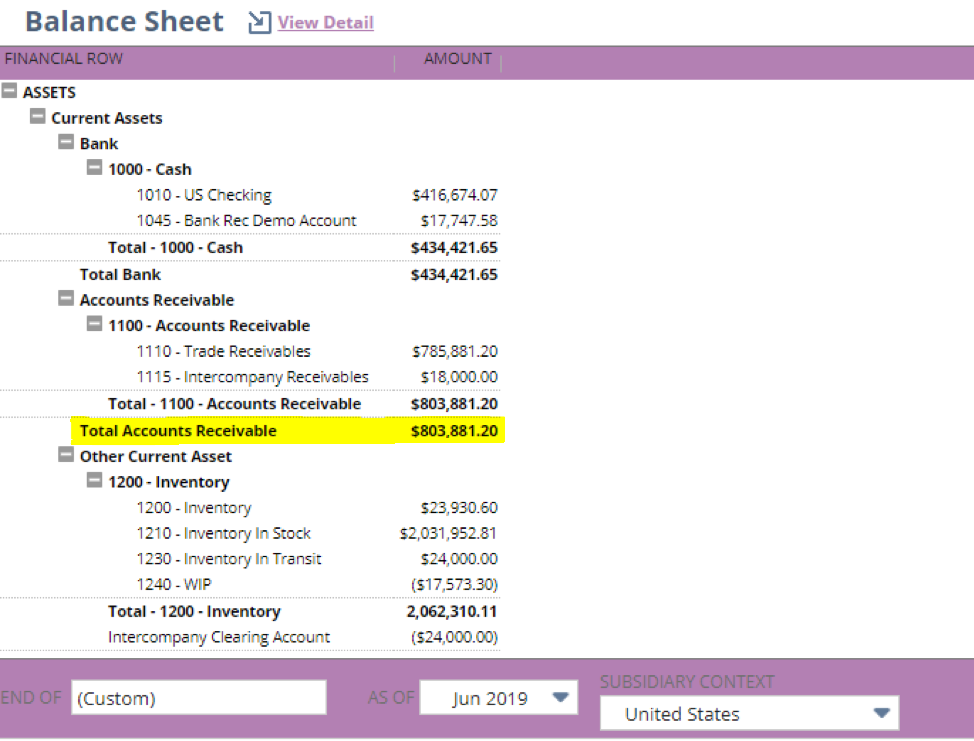The image size is (974, 741).
Task: Select the 1110 - Trade Receivables row
Action: pos(225,351)
